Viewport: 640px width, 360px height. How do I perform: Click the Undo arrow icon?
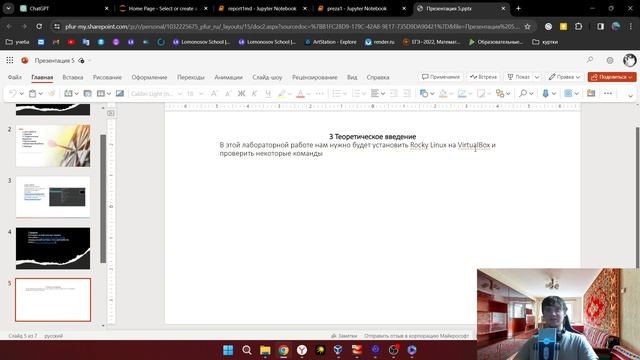point(13,93)
